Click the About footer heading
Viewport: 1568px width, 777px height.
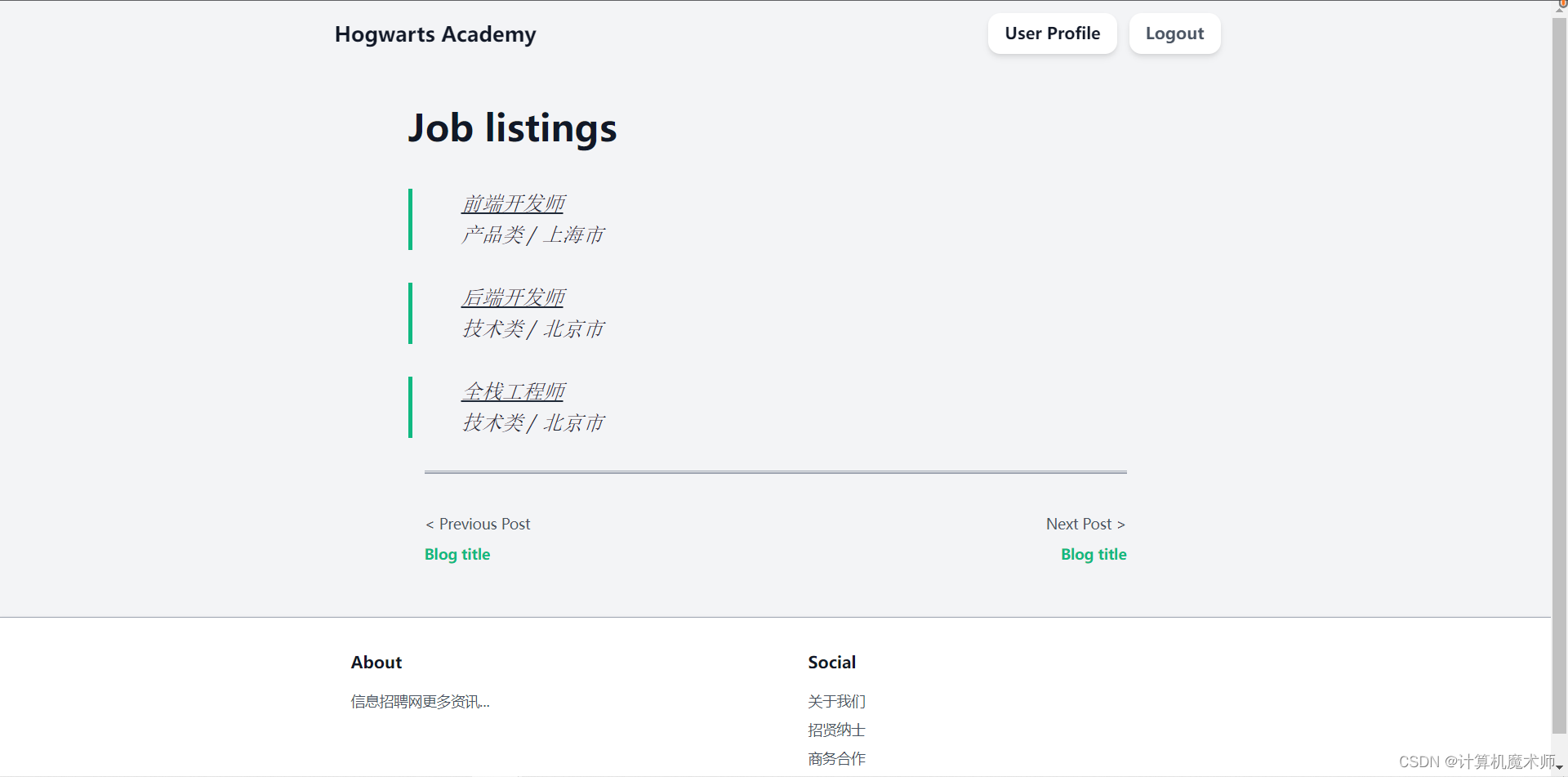click(376, 663)
